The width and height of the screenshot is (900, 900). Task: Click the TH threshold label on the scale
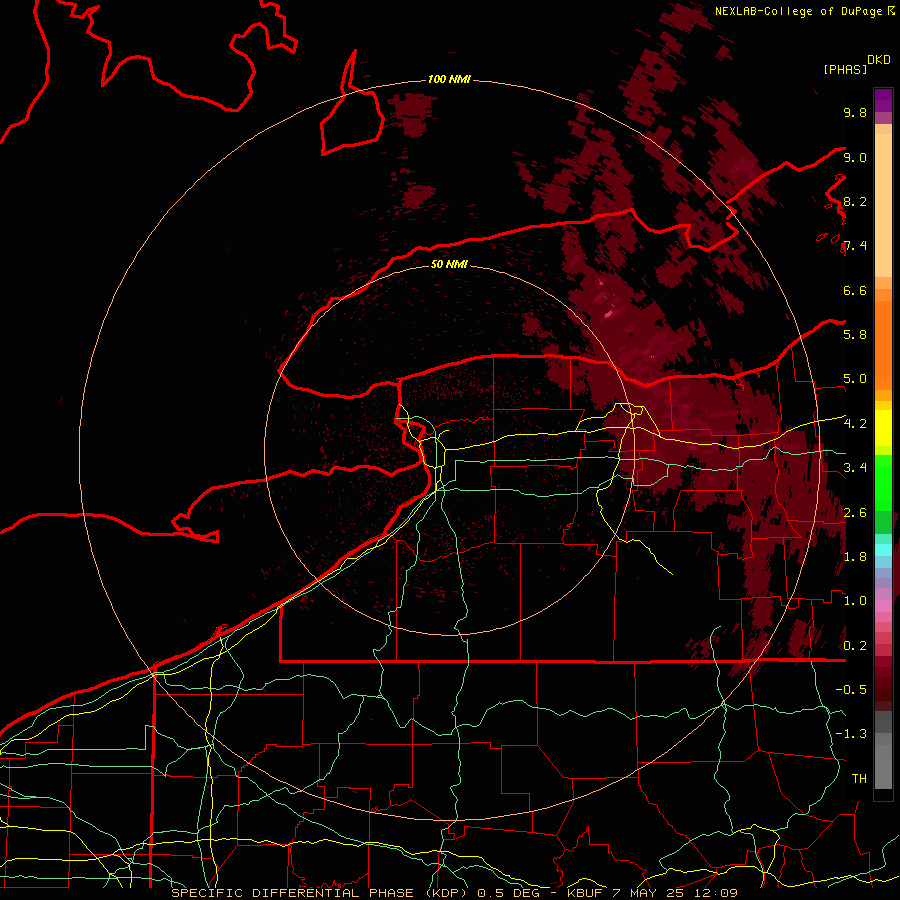[x=859, y=779]
